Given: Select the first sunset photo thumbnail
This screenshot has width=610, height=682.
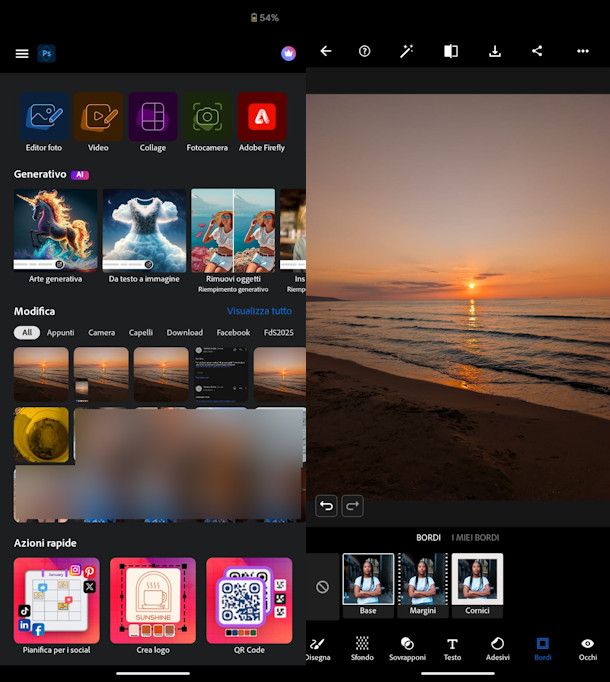Looking at the screenshot, I should [x=41, y=374].
